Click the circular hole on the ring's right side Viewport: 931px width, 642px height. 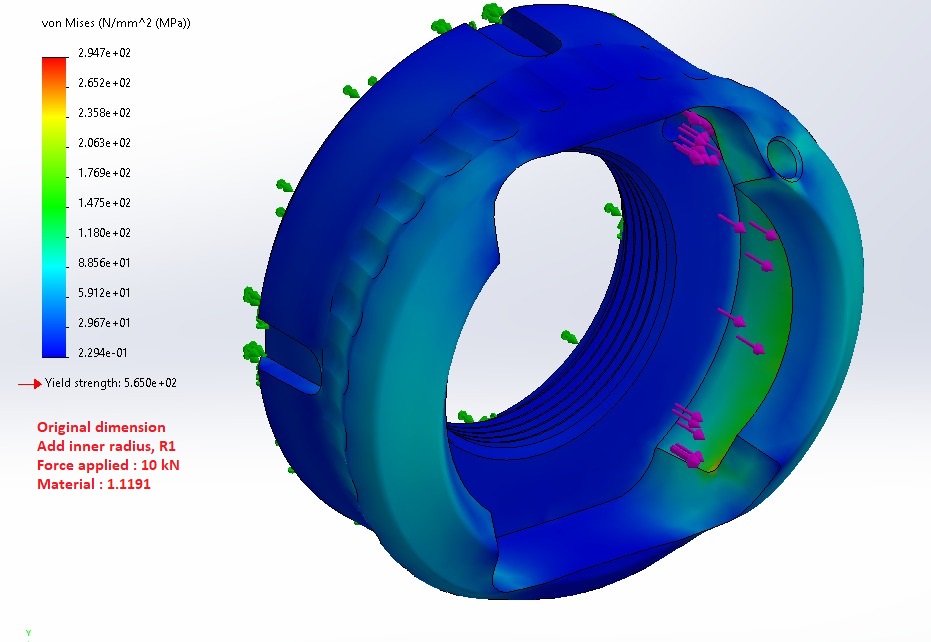[784, 158]
